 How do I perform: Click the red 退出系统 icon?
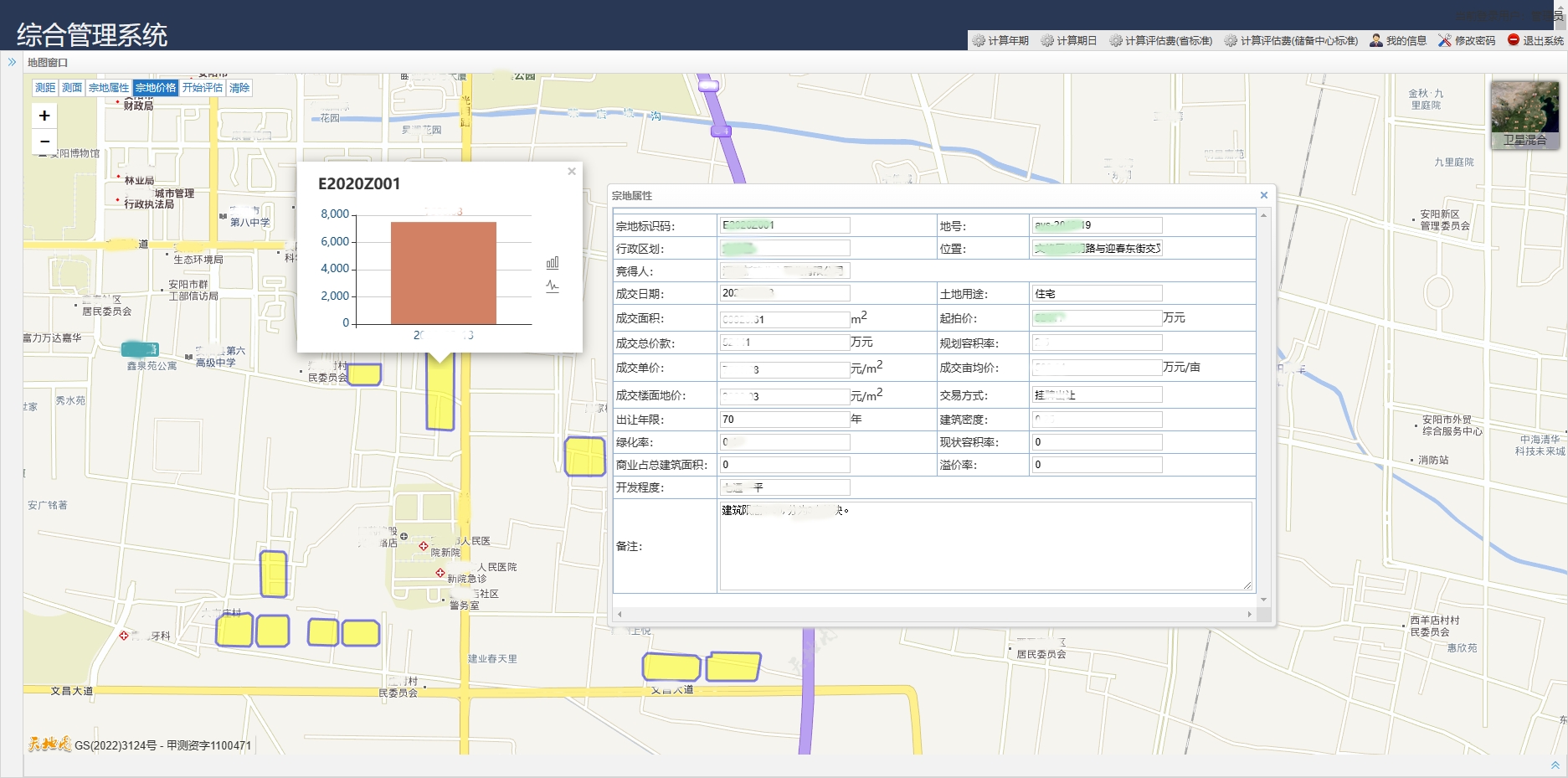click(x=1514, y=39)
